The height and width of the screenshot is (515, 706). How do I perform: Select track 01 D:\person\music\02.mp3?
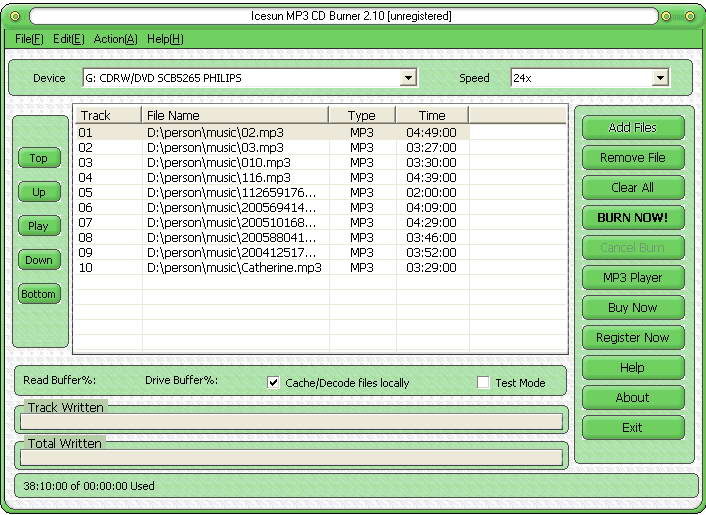point(272,133)
